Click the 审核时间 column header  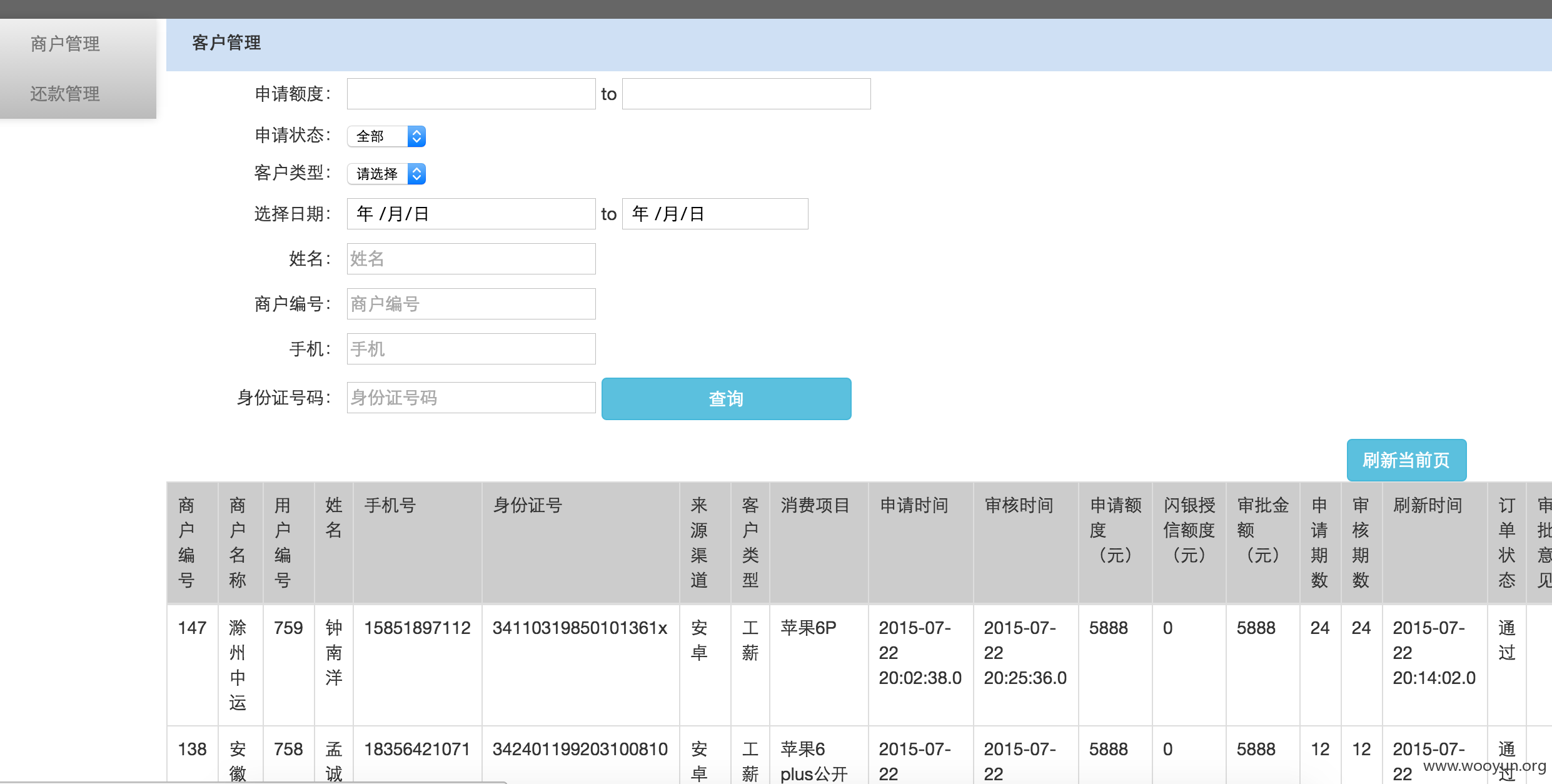1025,542
